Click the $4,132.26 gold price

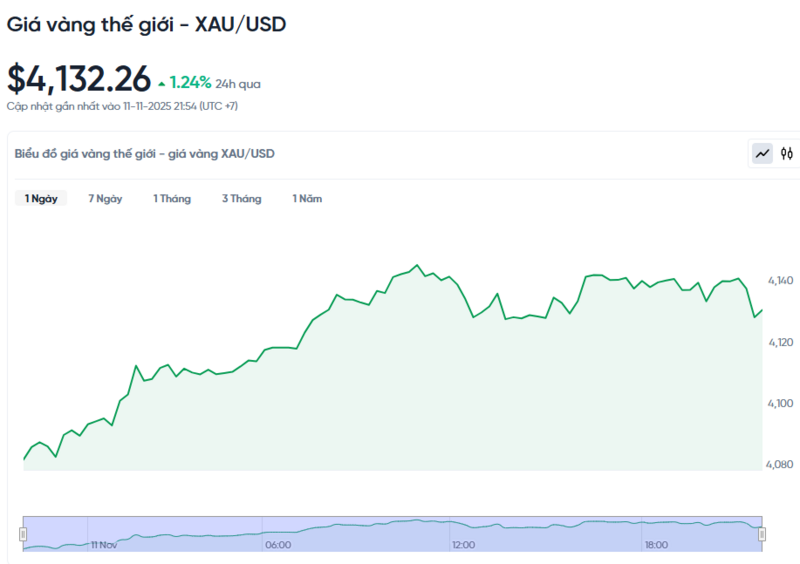click(79, 78)
